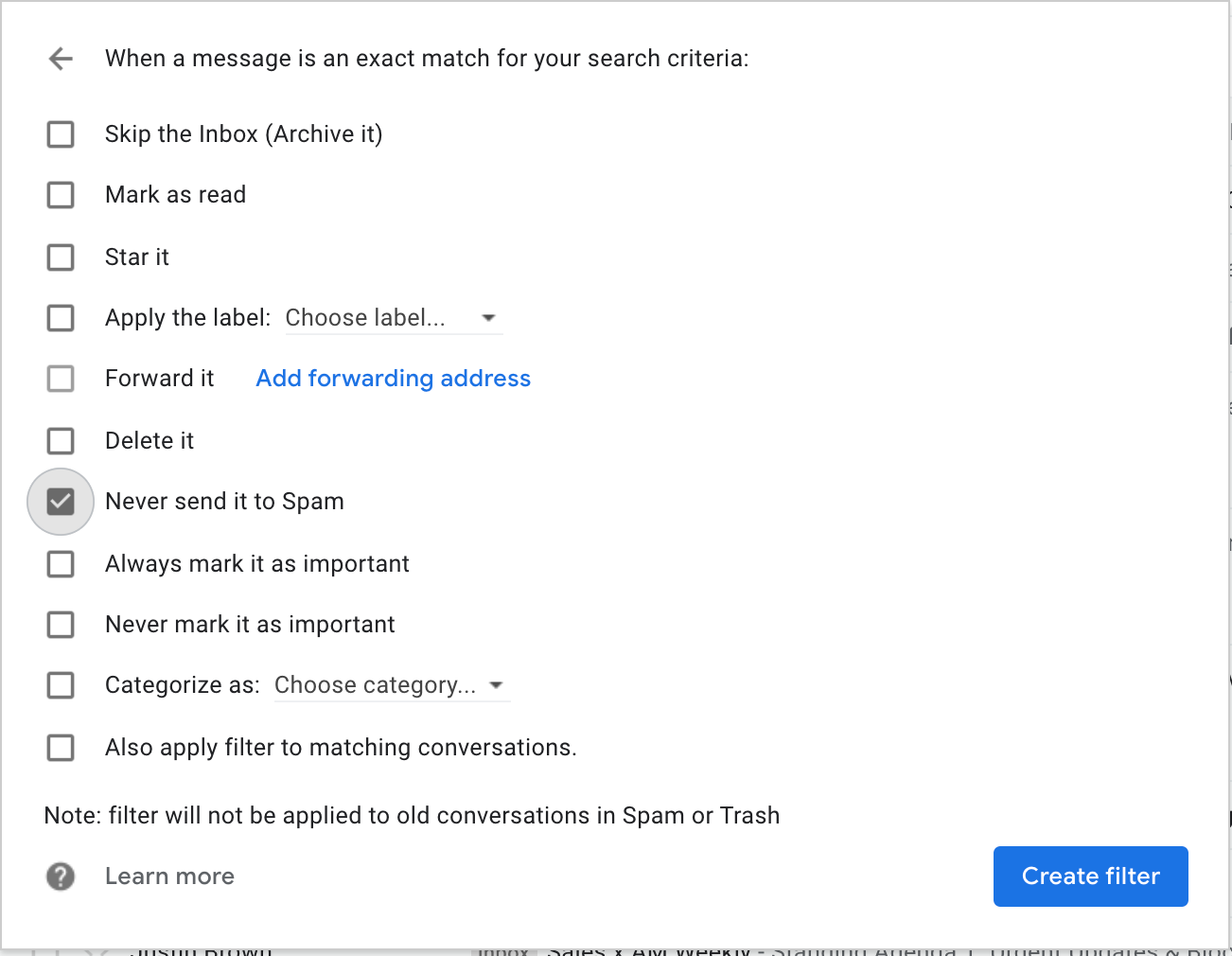
Task: Toggle the Categorize as checkbox
Action: 61,685
